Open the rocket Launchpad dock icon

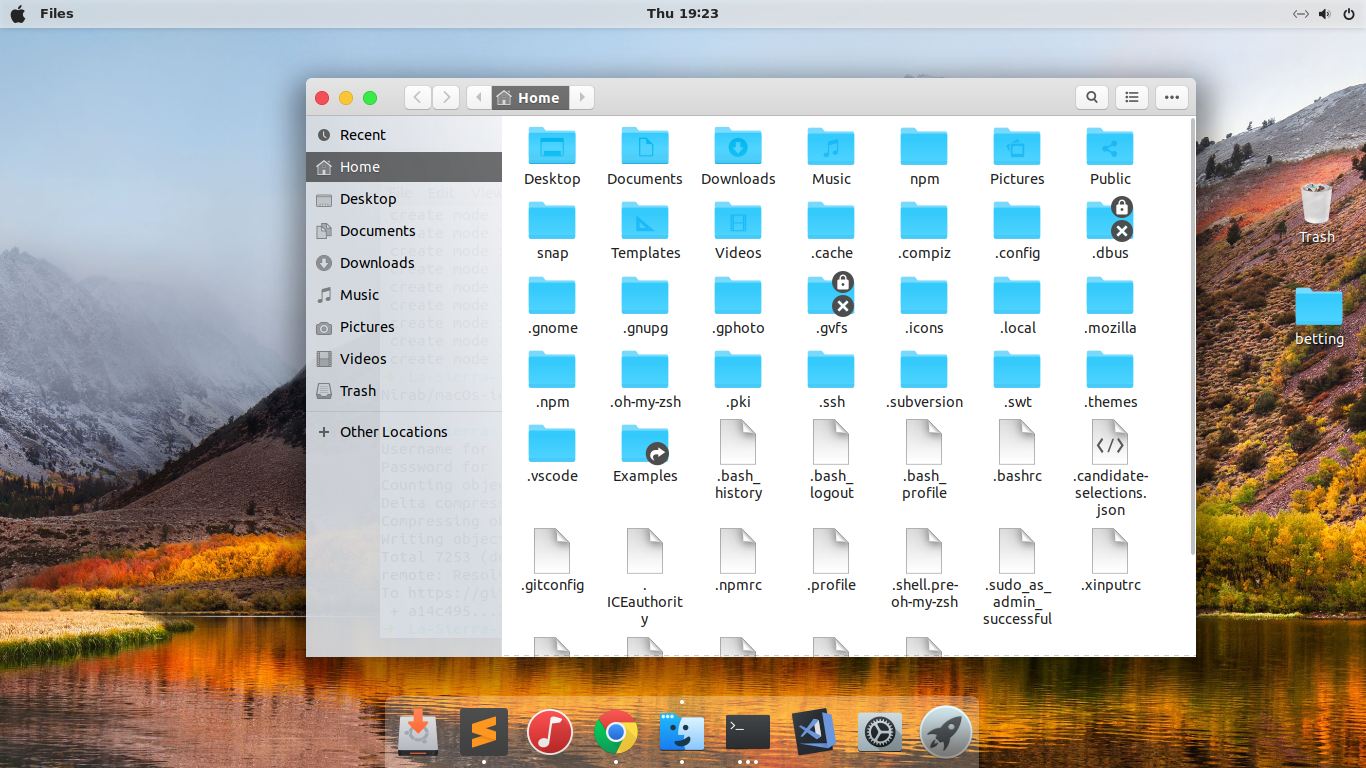[x=946, y=732]
